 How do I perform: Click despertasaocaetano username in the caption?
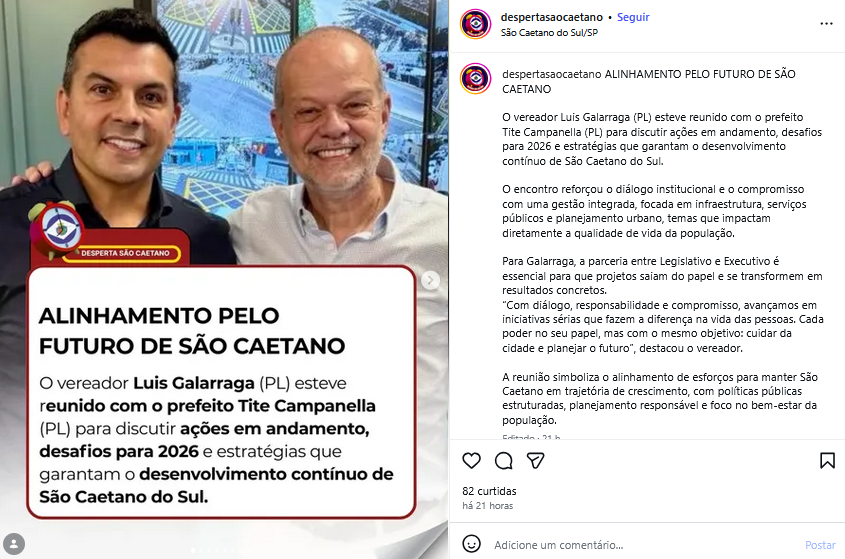[x=552, y=74]
